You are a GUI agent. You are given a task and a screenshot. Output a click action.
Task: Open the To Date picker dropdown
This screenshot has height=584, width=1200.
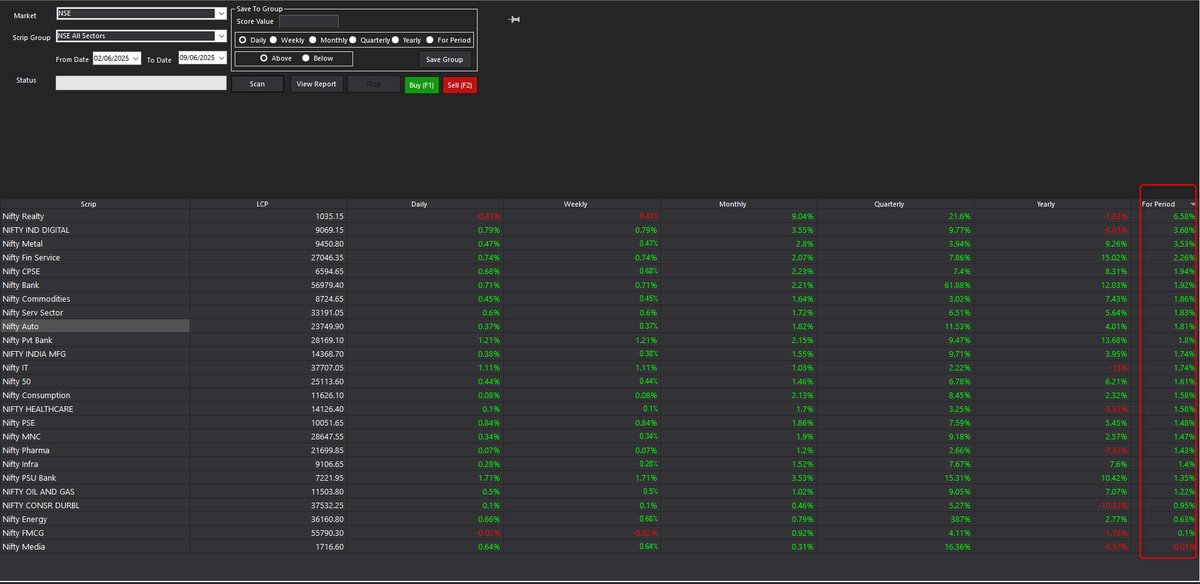(222, 59)
